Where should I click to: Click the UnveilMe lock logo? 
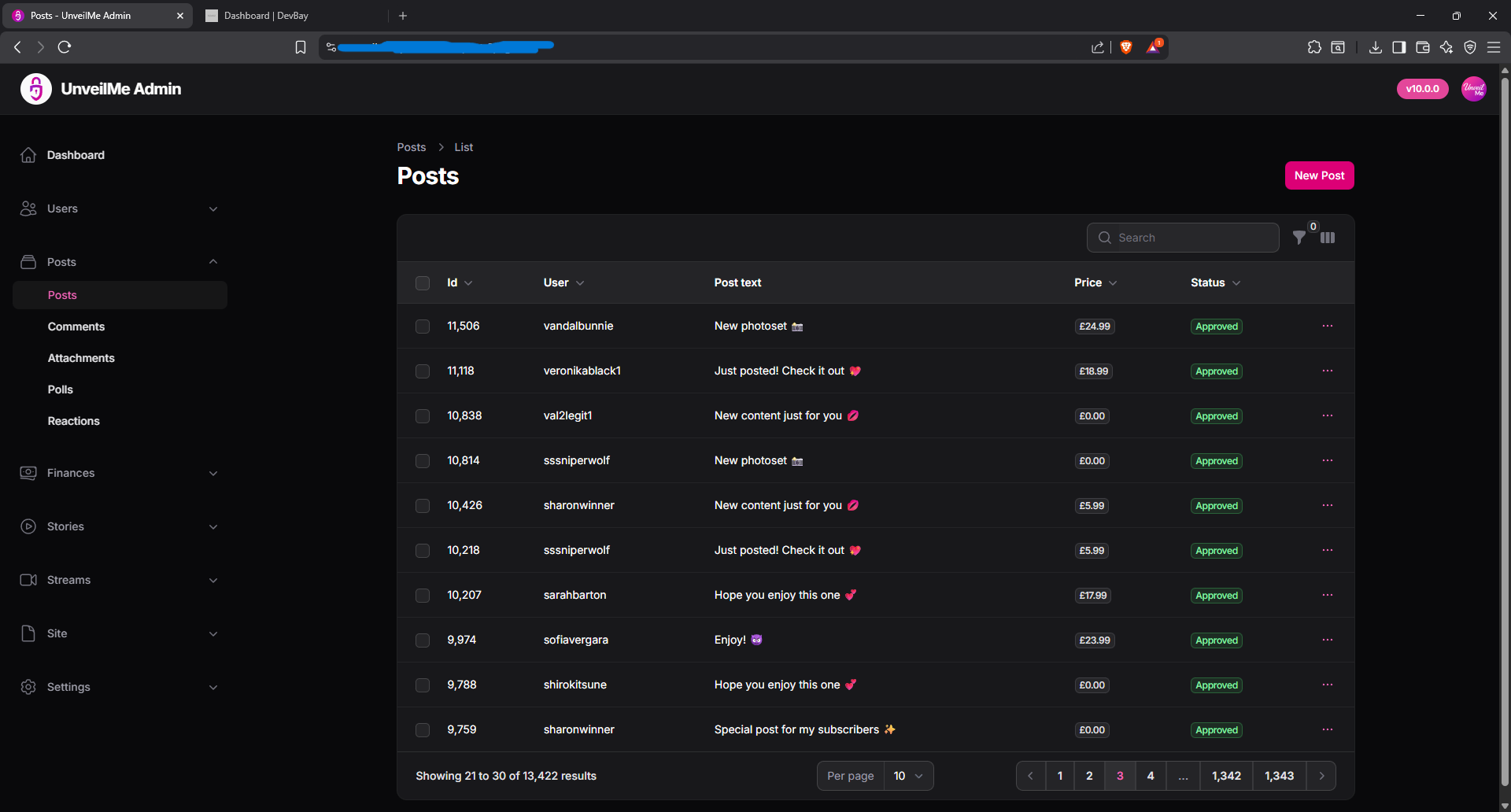point(36,89)
